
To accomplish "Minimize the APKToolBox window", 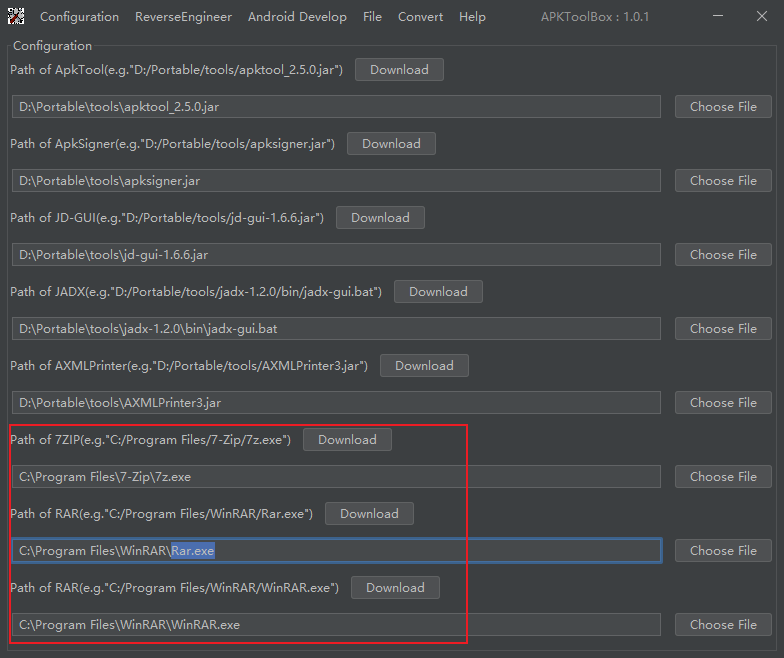I will (718, 16).
